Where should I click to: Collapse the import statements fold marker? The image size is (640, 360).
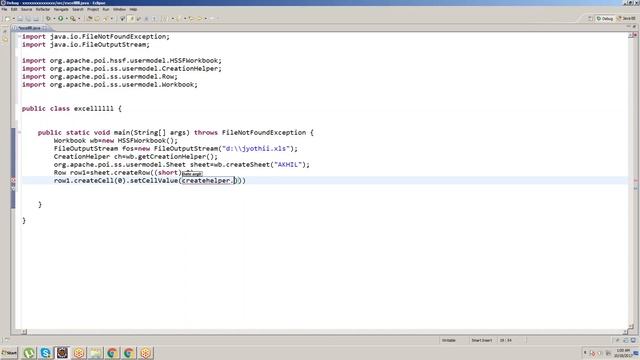(19, 36)
